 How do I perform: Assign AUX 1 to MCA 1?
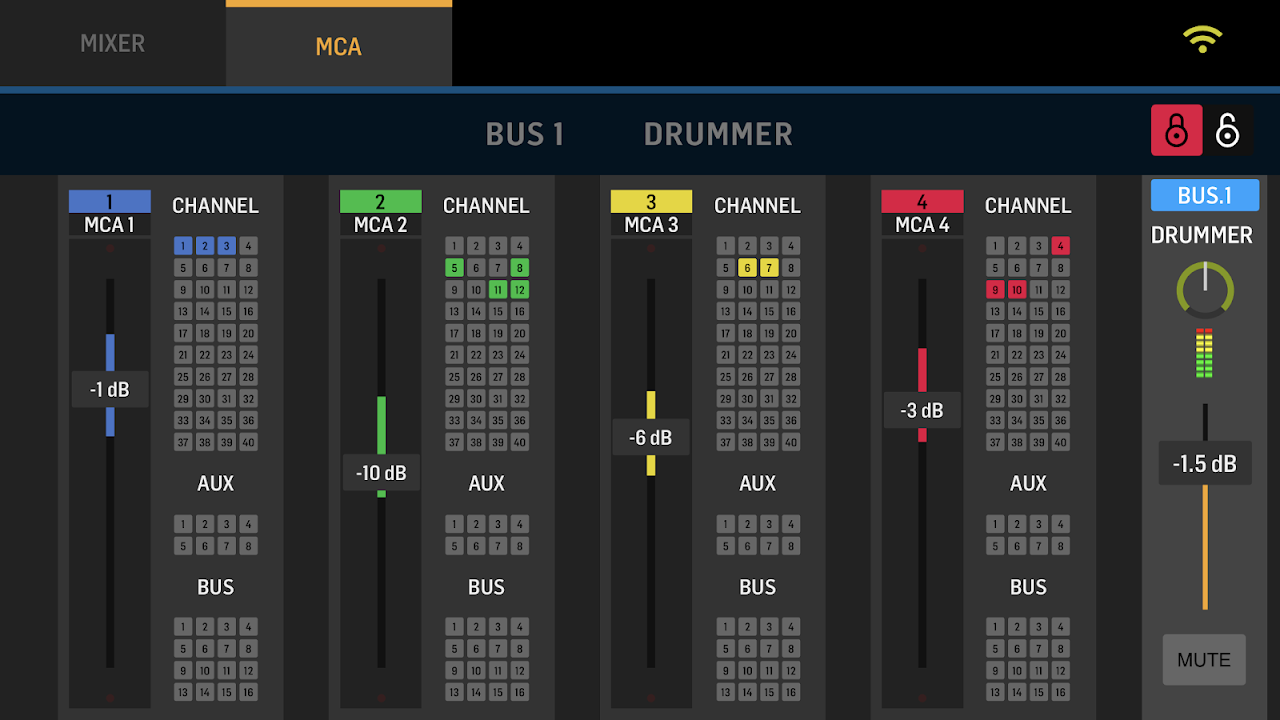point(183,524)
